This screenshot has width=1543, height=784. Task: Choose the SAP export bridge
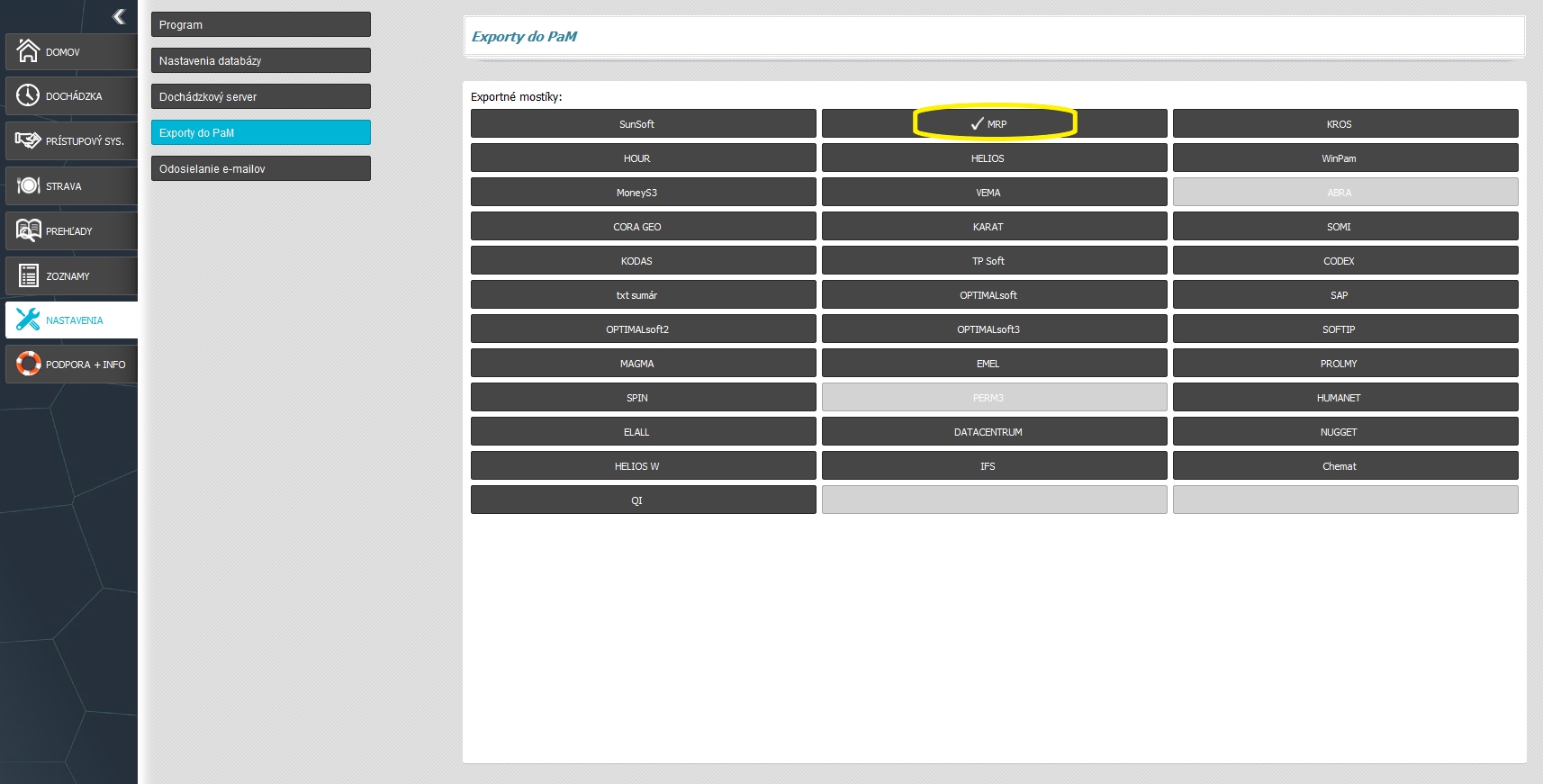point(1346,294)
